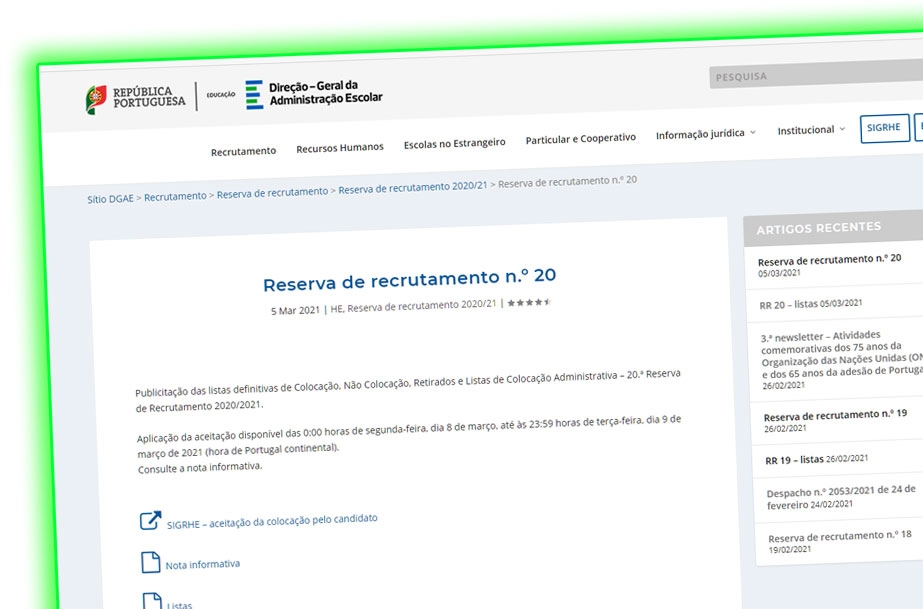
Task: Select the República Portuguesa coat of arms logo
Action: coord(97,94)
